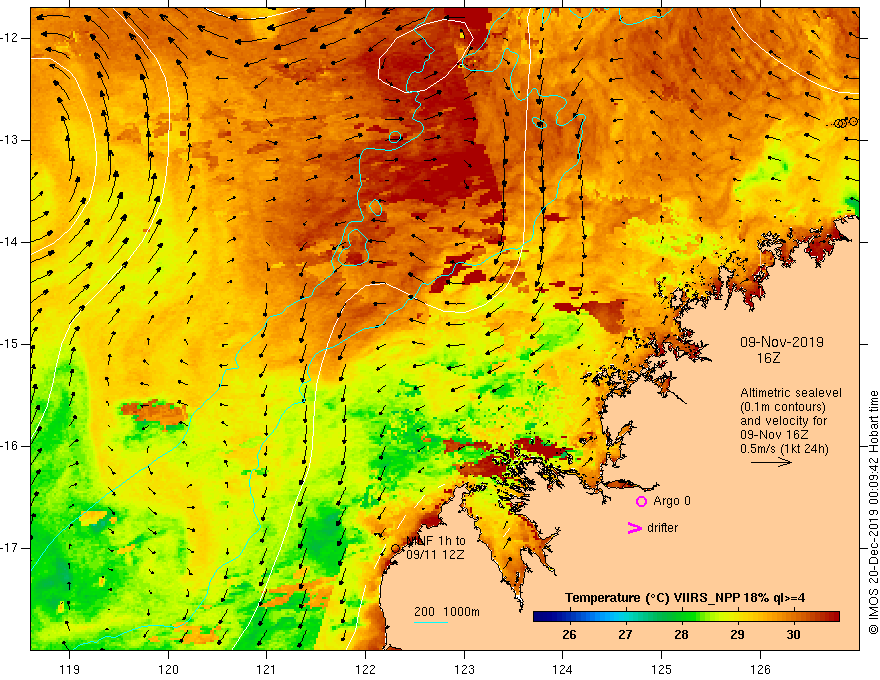Select the 'Argo 0' legend label

pyautogui.click(x=672, y=501)
